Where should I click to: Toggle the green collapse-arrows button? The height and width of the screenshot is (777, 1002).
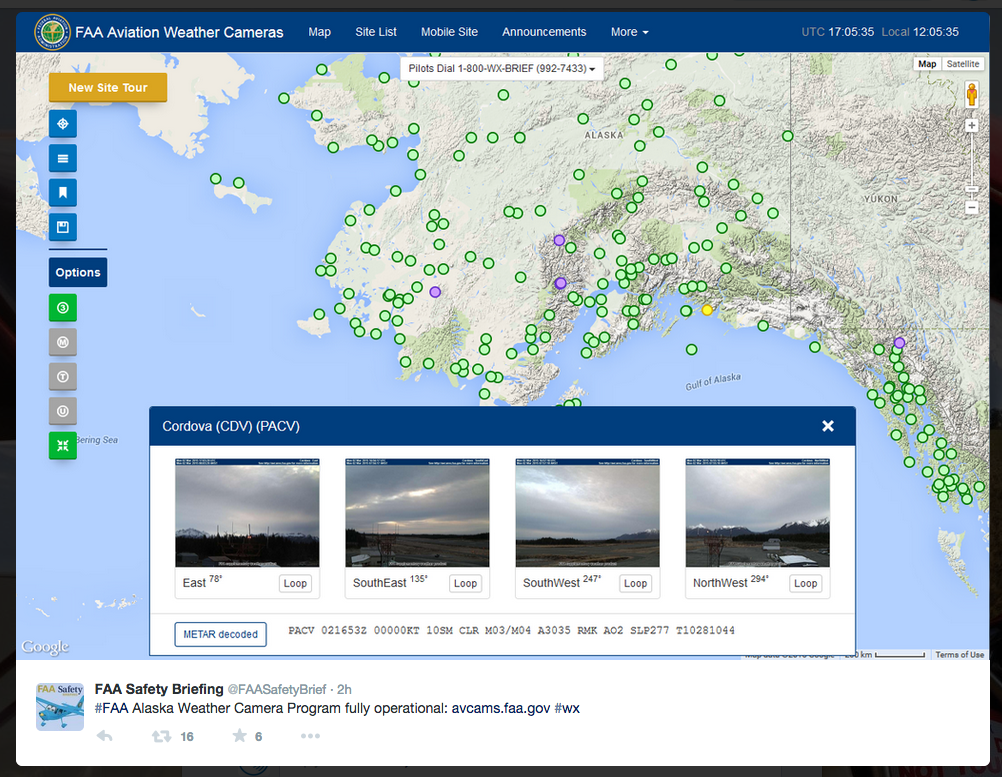pos(63,445)
